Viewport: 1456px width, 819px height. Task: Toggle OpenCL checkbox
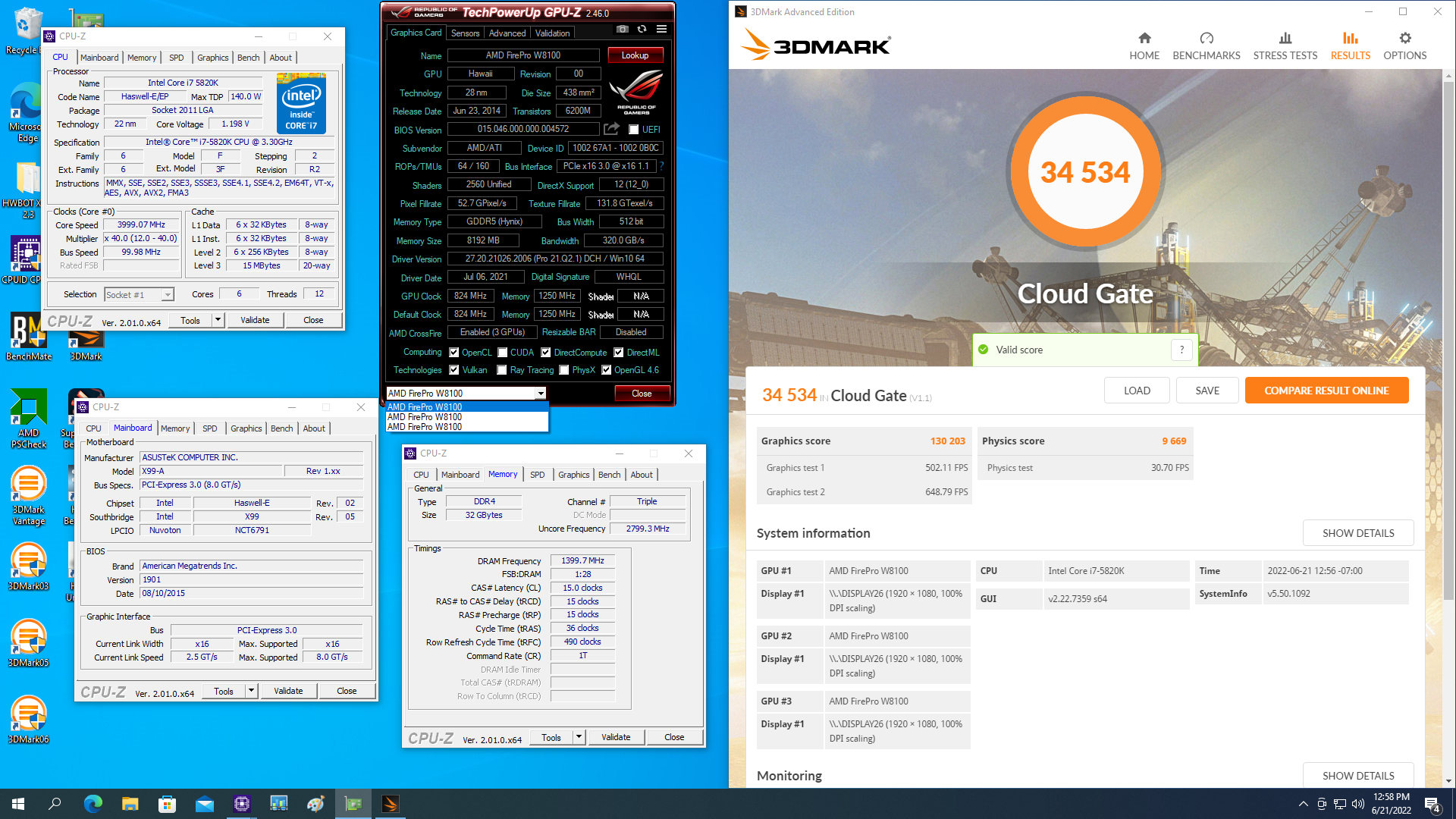[453, 353]
